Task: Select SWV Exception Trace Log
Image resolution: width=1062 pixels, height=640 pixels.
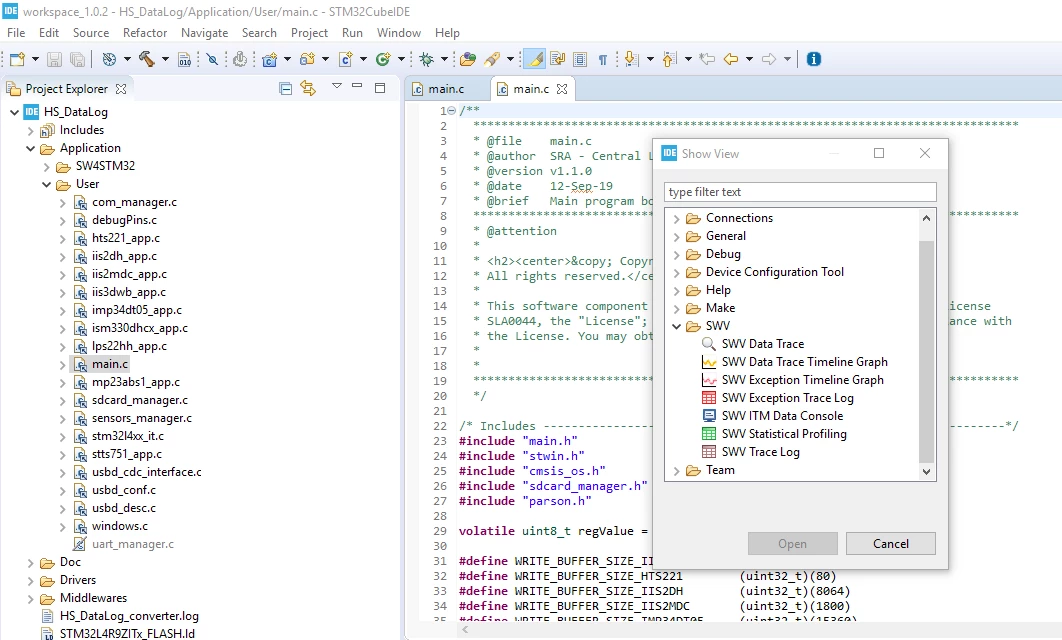Action: coord(788,398)
